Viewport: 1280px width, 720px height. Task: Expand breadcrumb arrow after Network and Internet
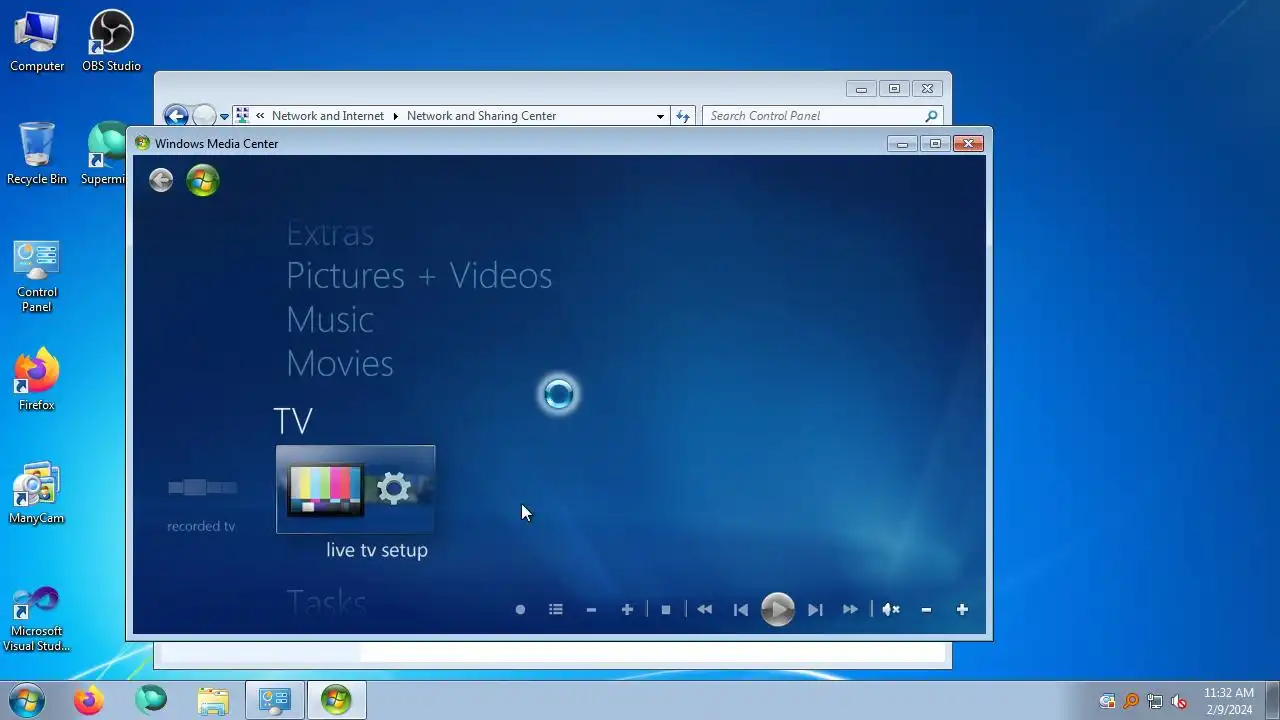(x=396, y=116)
